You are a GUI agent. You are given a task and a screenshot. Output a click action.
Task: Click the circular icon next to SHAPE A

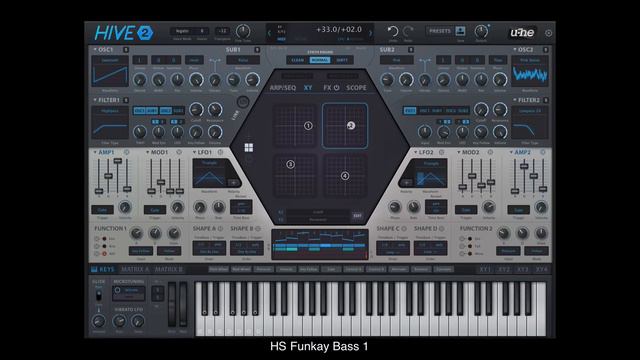(220, 229)
